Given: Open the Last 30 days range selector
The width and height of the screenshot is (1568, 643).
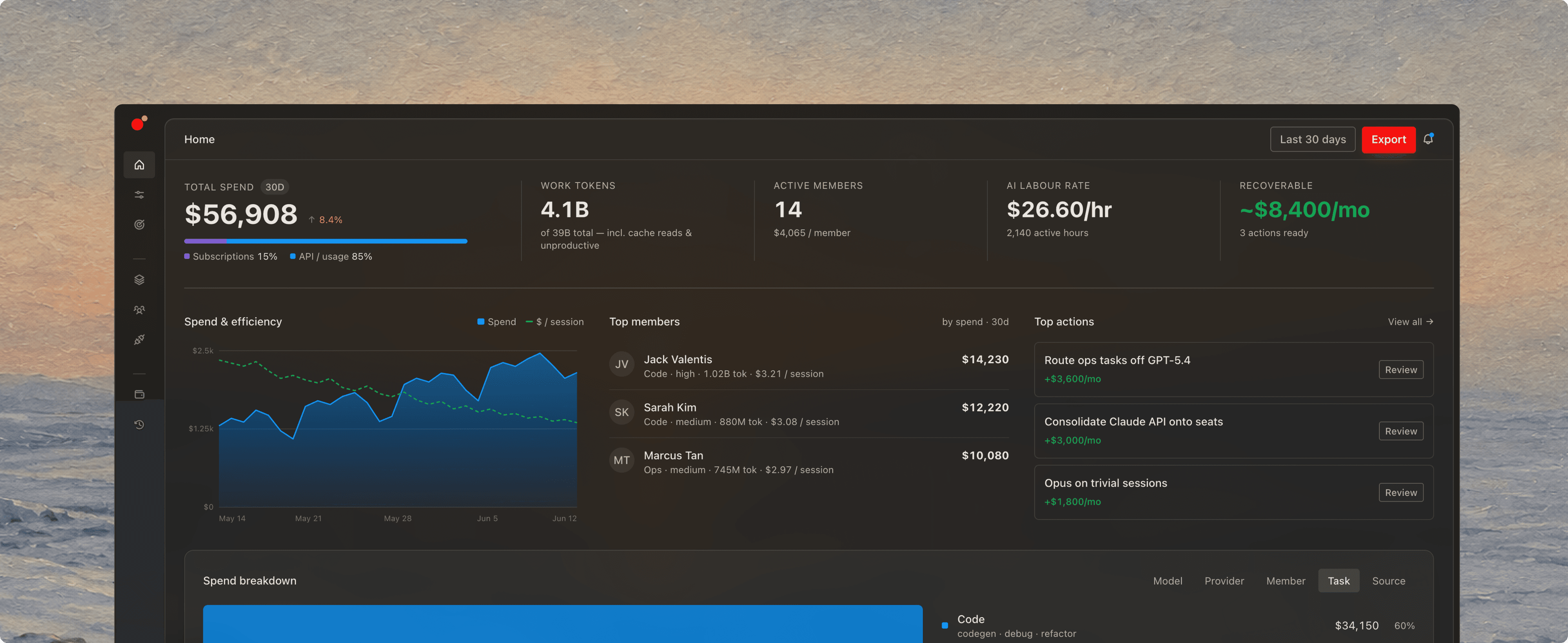Looking at the screenshot, I should click(1312, 139).
